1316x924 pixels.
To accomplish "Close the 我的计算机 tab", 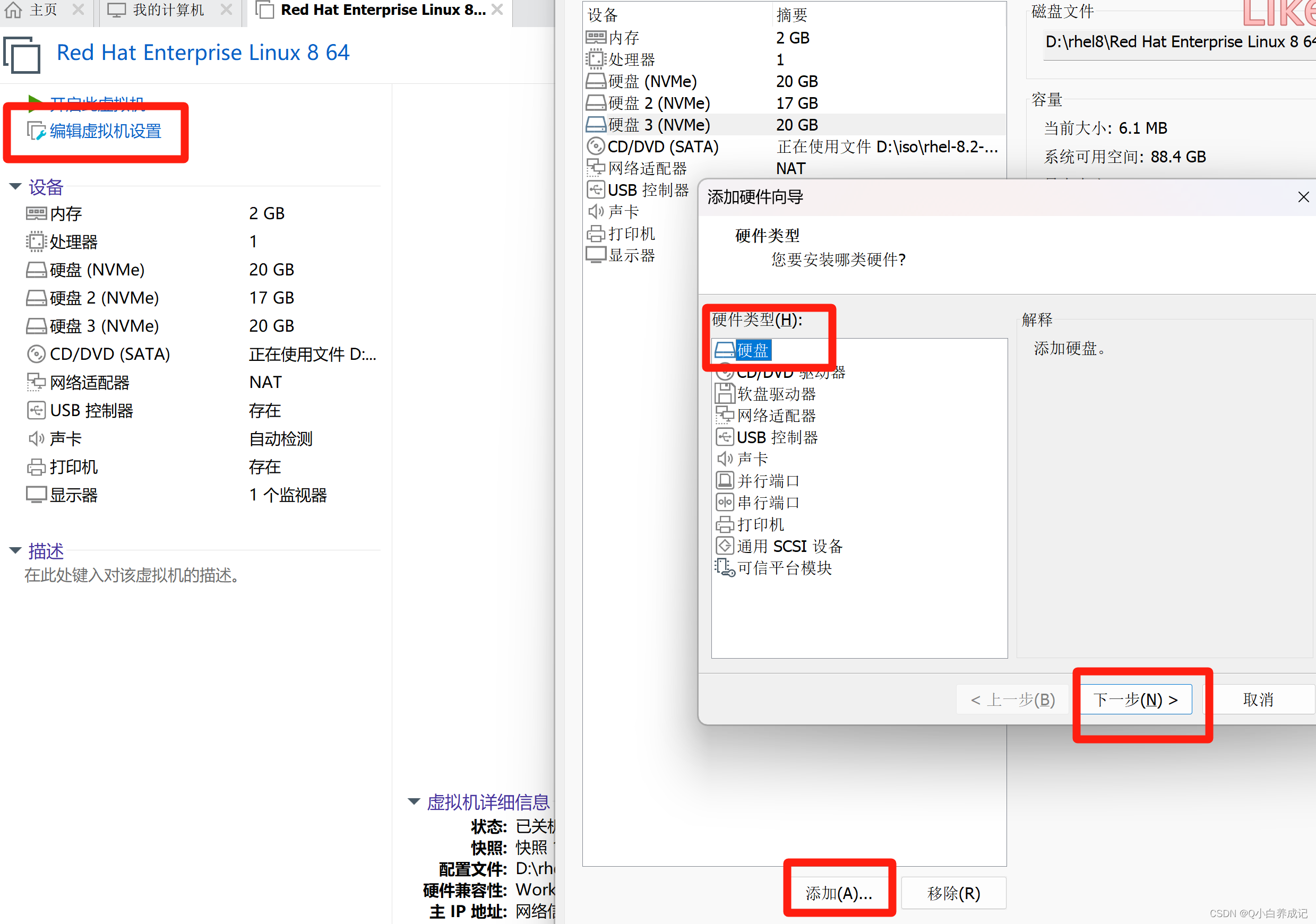I will point(226,10).
